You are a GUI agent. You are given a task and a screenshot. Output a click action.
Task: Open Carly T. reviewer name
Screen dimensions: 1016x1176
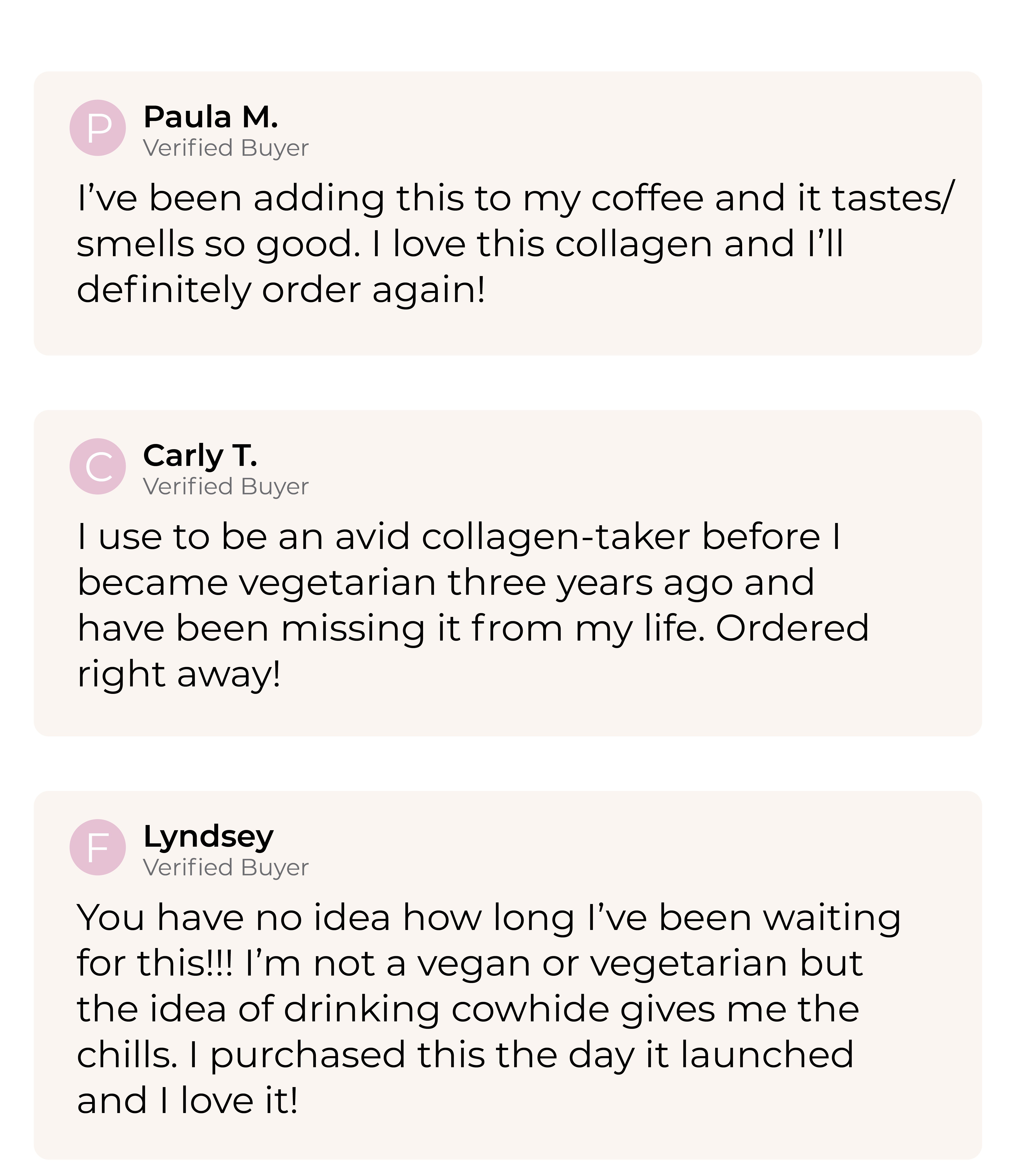tap(200, 456)
